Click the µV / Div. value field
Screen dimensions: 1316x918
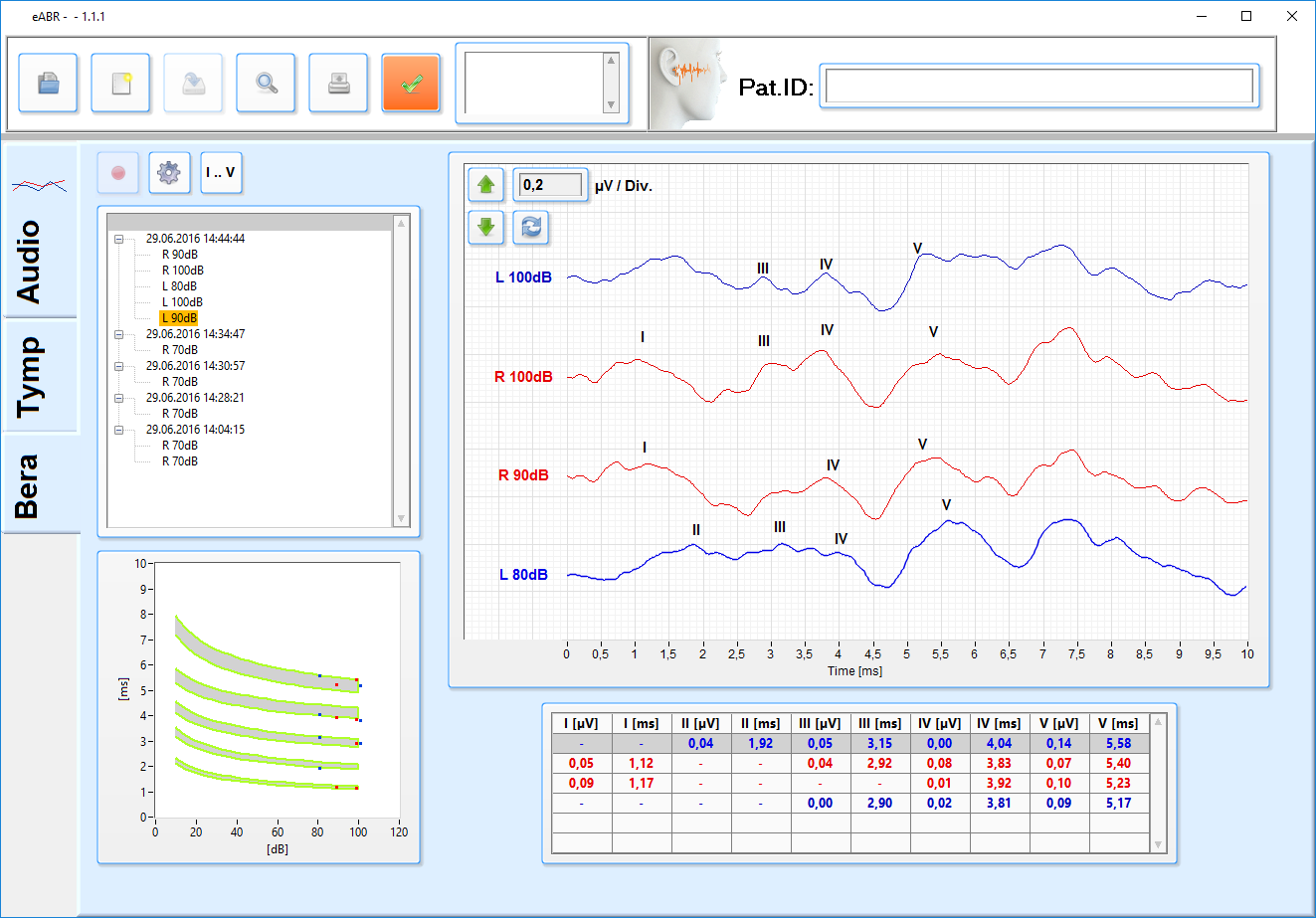[x=551, y=185]
